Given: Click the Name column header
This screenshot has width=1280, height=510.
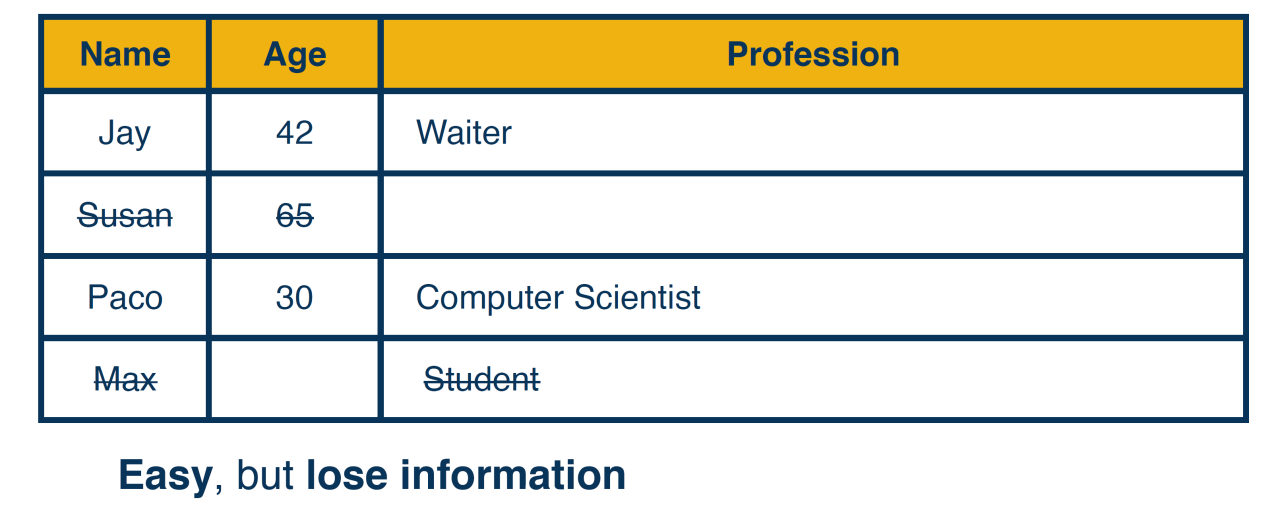Looking at the screenshot, I should (x=125, y=54).
